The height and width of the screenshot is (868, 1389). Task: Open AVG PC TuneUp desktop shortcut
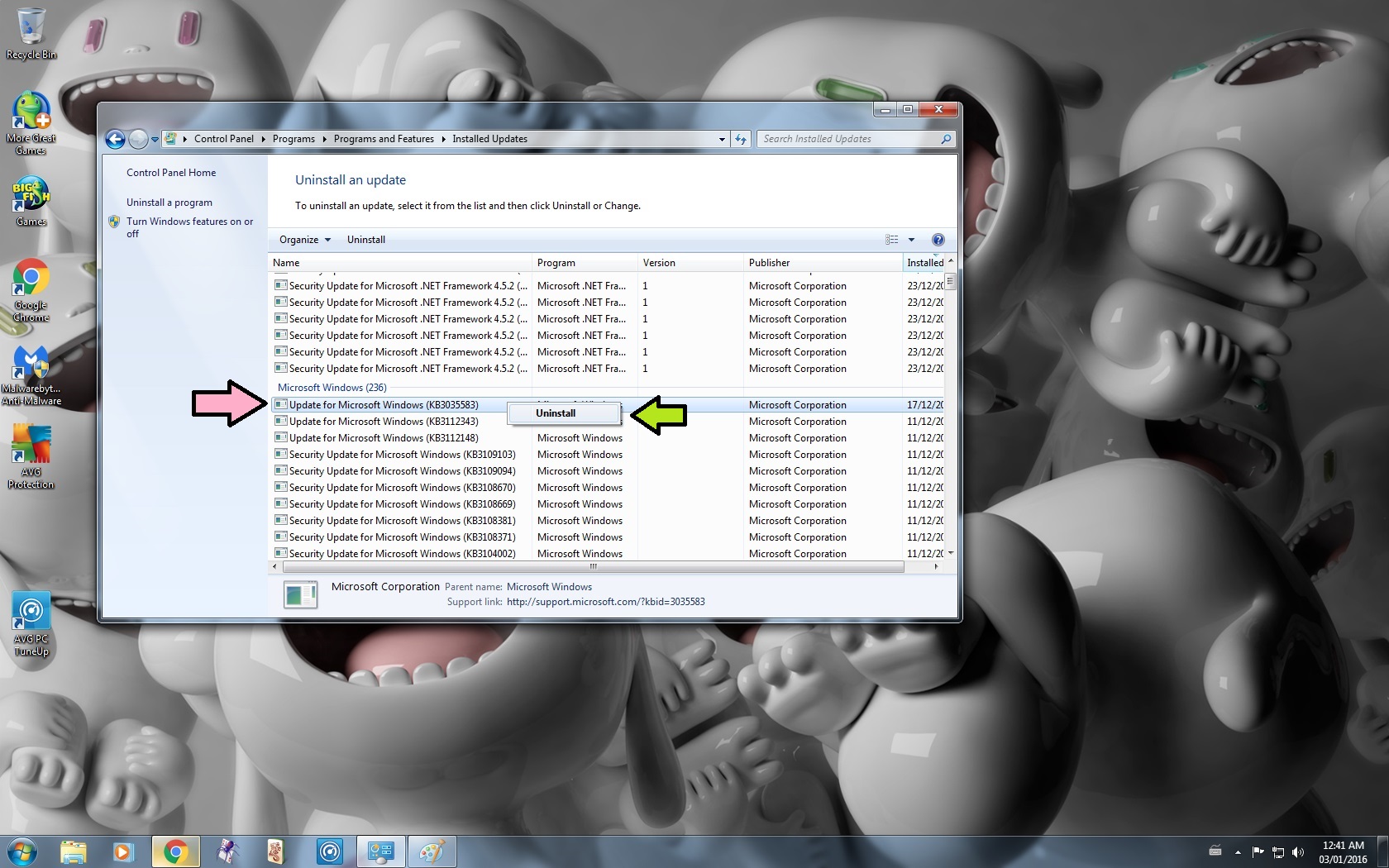coord(31,625)
